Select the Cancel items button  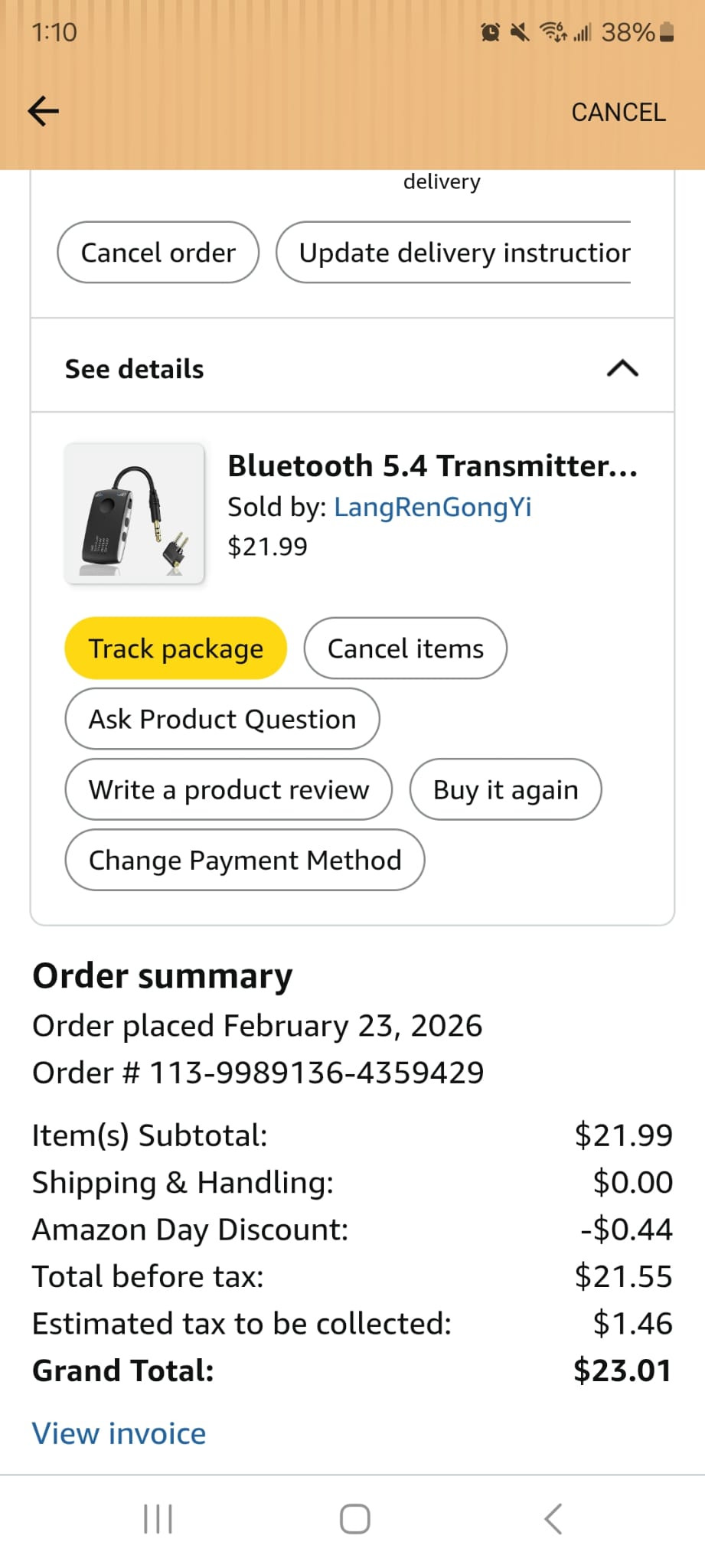pyautogui.click(x=405, y=648)
